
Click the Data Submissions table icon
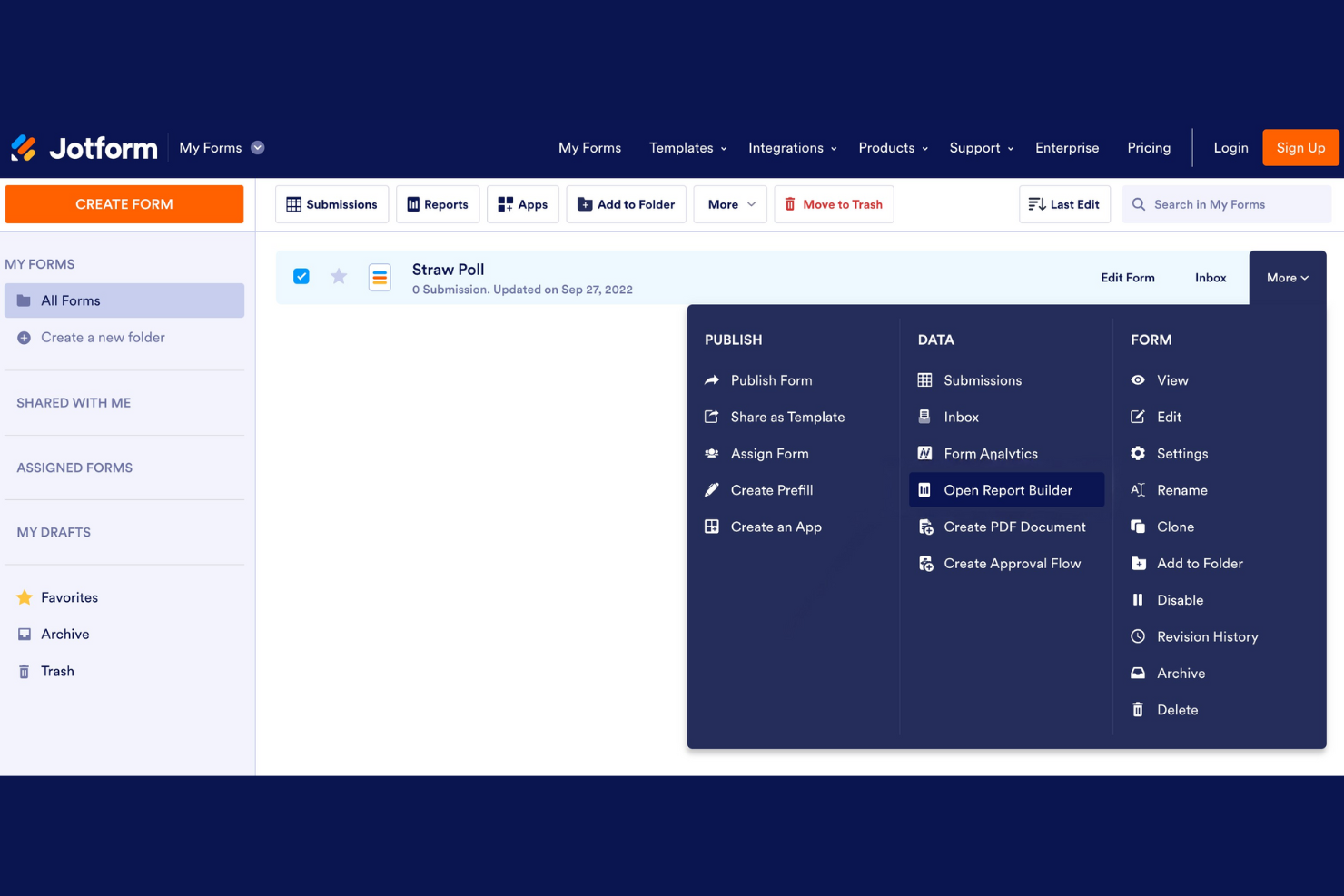point(924,380)
